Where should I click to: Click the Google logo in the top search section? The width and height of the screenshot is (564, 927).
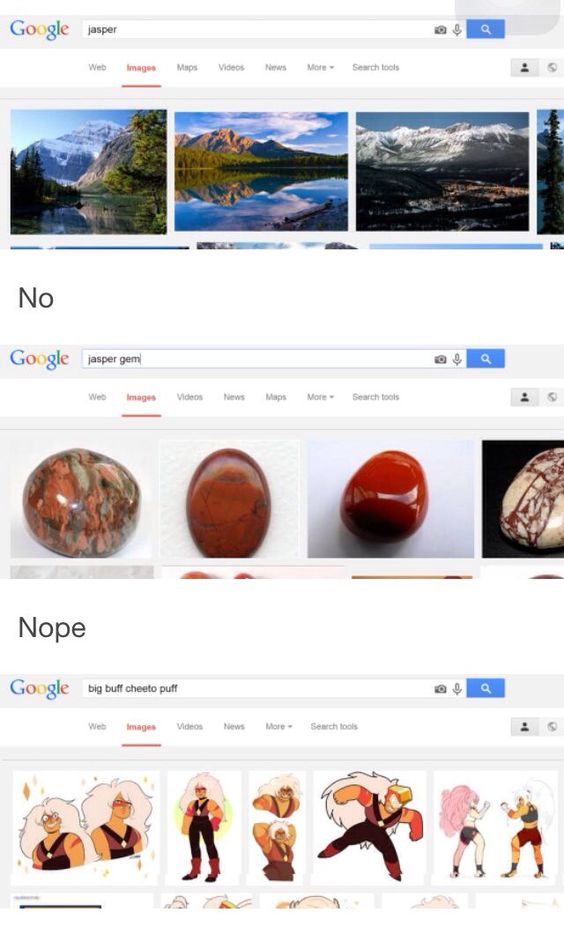(x=40, y=30)
